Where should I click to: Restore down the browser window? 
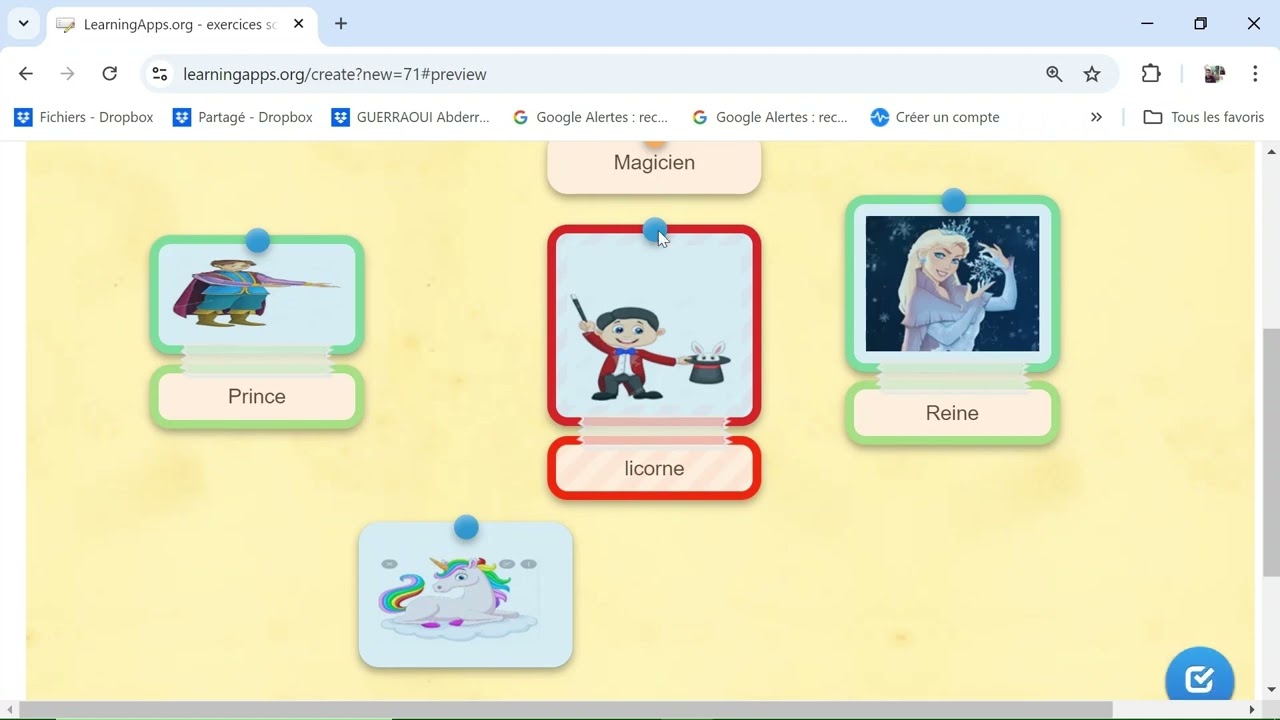(1200, 23)
